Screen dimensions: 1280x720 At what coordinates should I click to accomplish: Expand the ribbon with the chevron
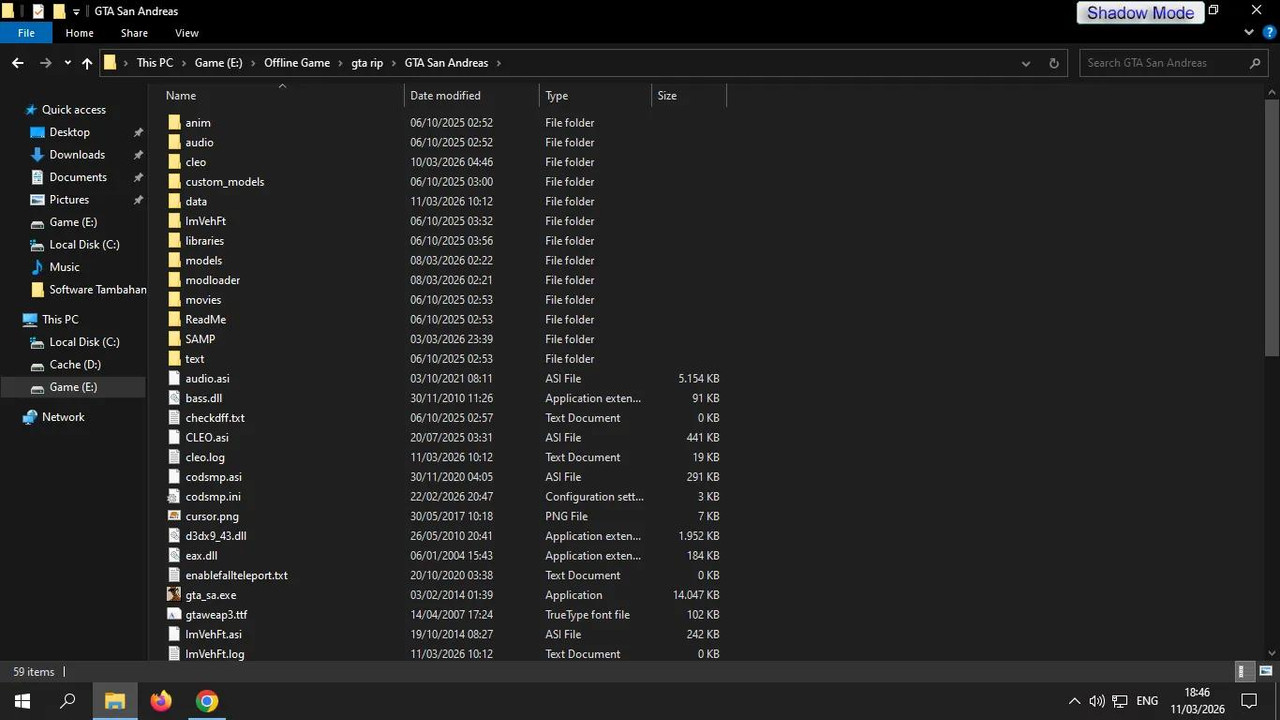coord(1249,33)
